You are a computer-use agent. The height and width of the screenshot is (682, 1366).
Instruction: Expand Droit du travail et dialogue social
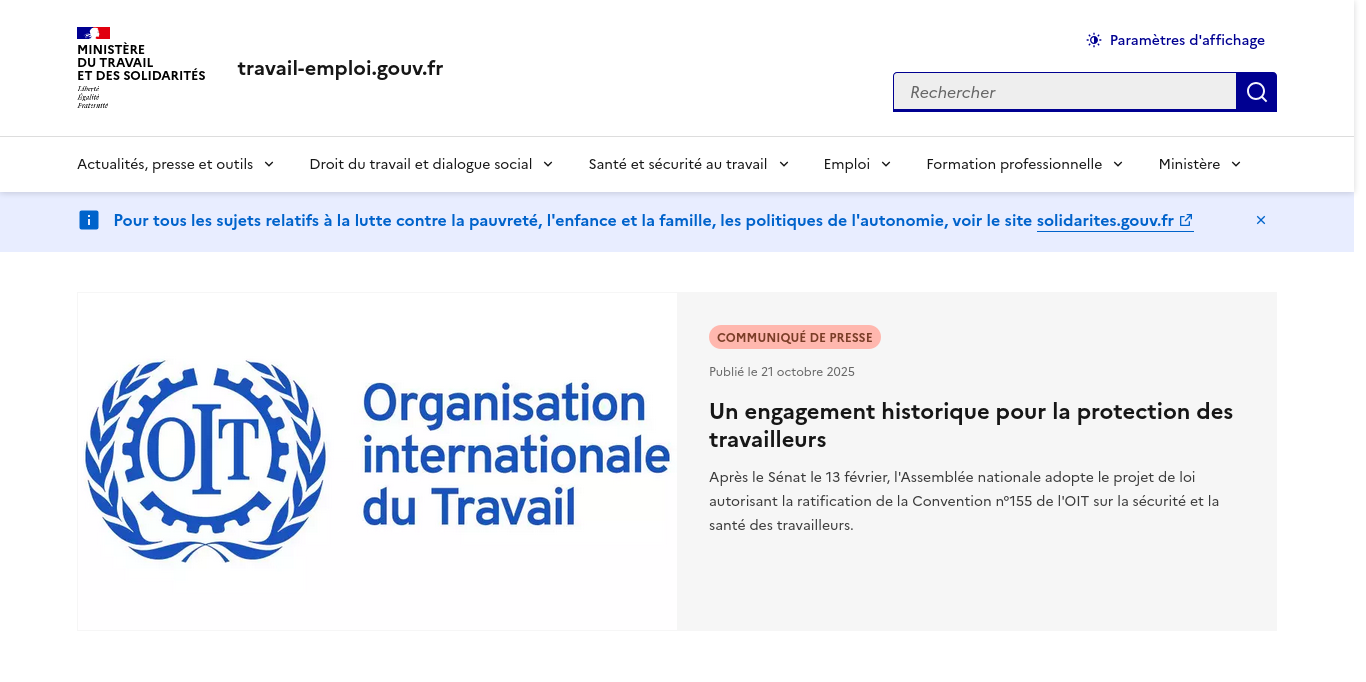[430, 164]
